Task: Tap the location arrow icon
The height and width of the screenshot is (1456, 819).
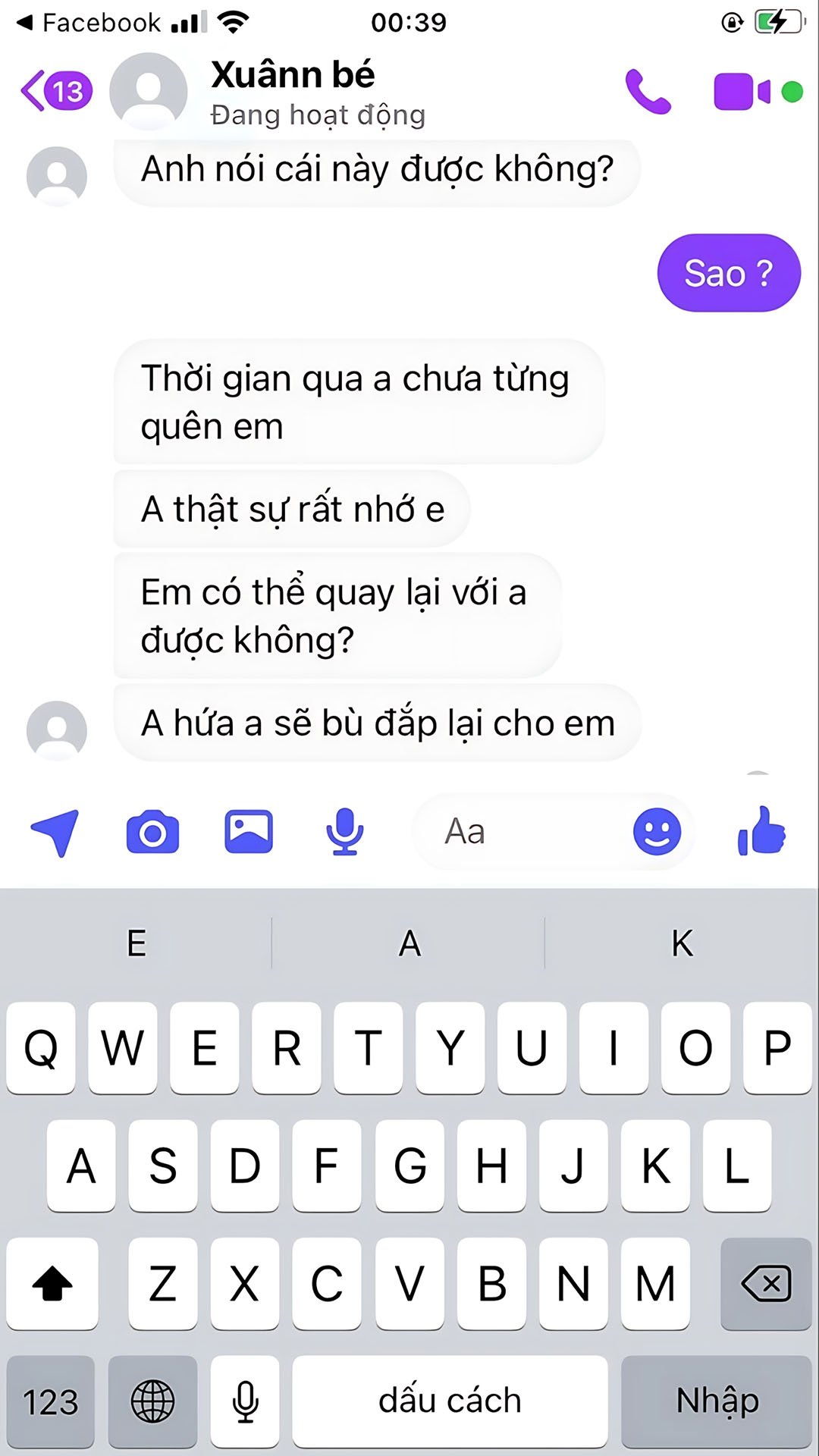Action: 55,833
